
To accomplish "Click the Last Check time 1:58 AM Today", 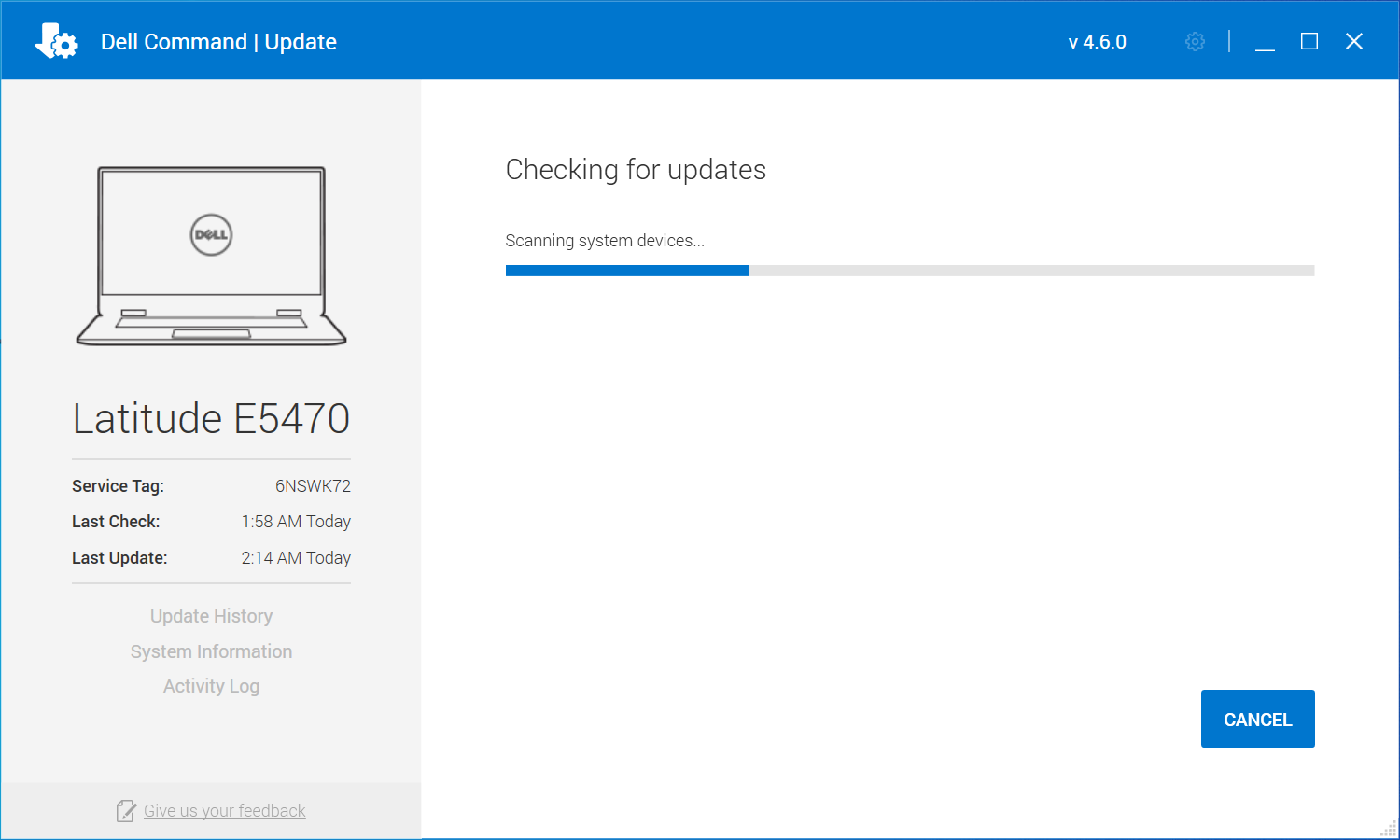I will pyautogui.click(x=296, y=522).
